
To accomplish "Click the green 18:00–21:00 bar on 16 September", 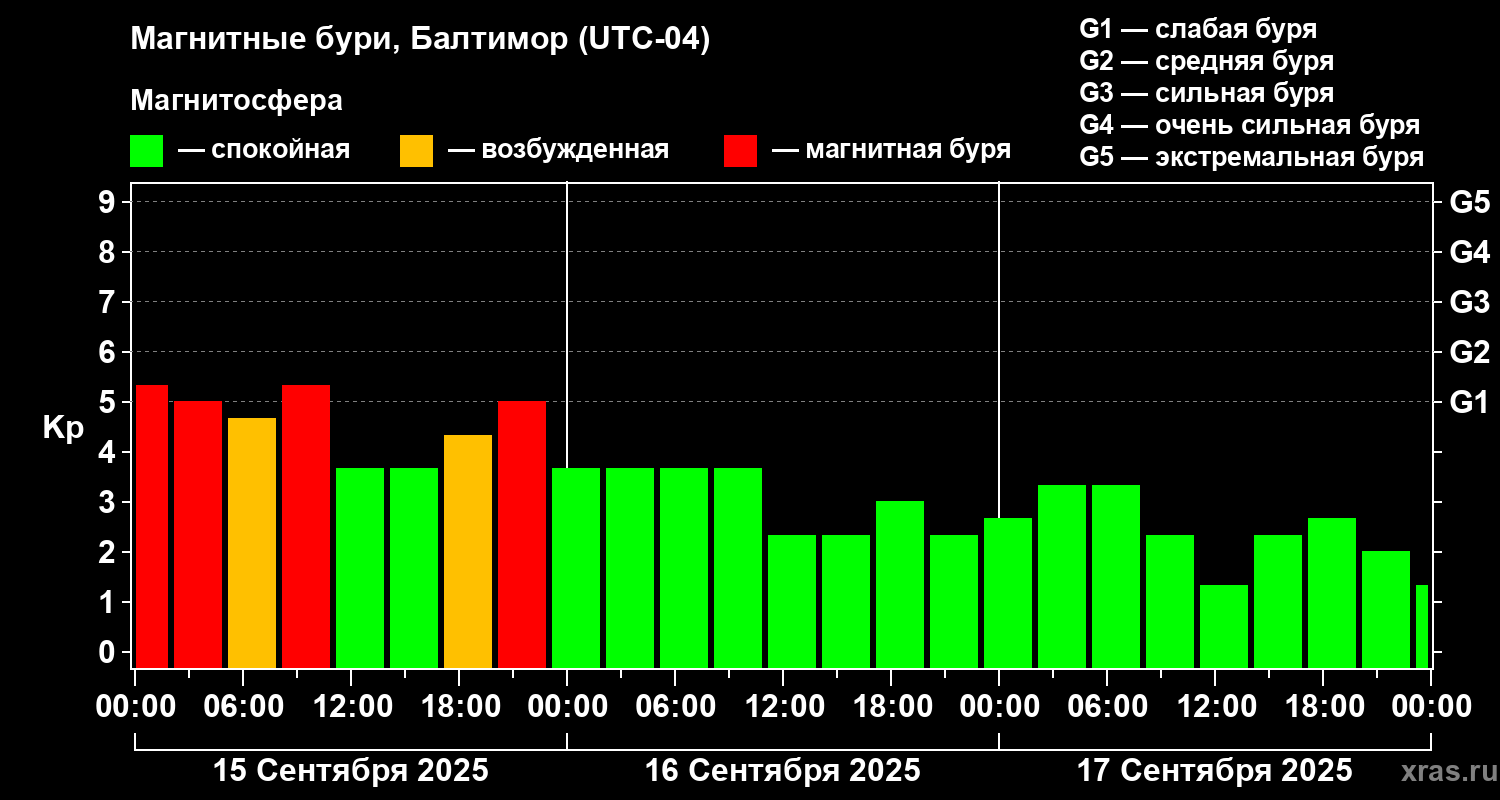I will [900, 585].
